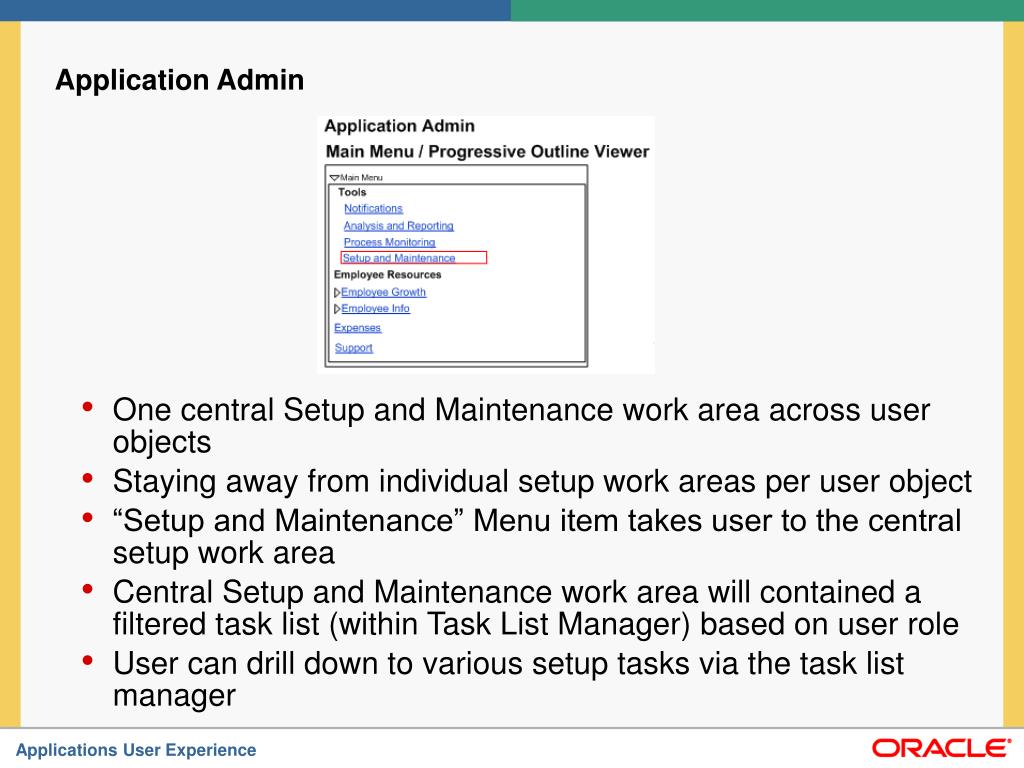The image size is (1024, 768).
Task: Click the Applications User Experience footer text
Action: tap(136, 750)
